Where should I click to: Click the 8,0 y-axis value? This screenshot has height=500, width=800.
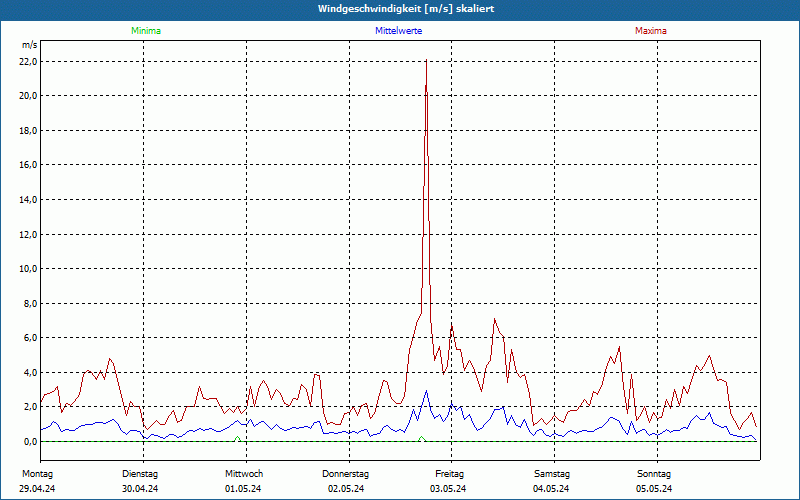[x=31, y=304]
